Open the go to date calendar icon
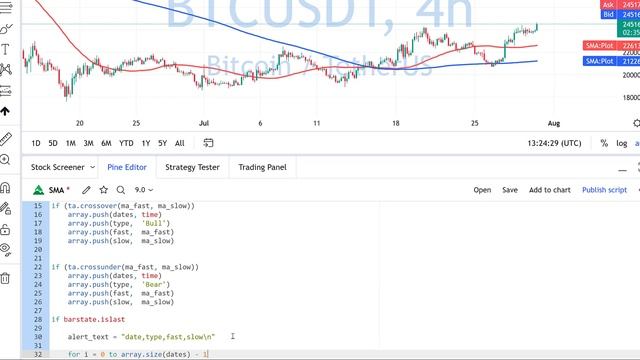This screenshot has height=360, width=640. click(208, 143)
